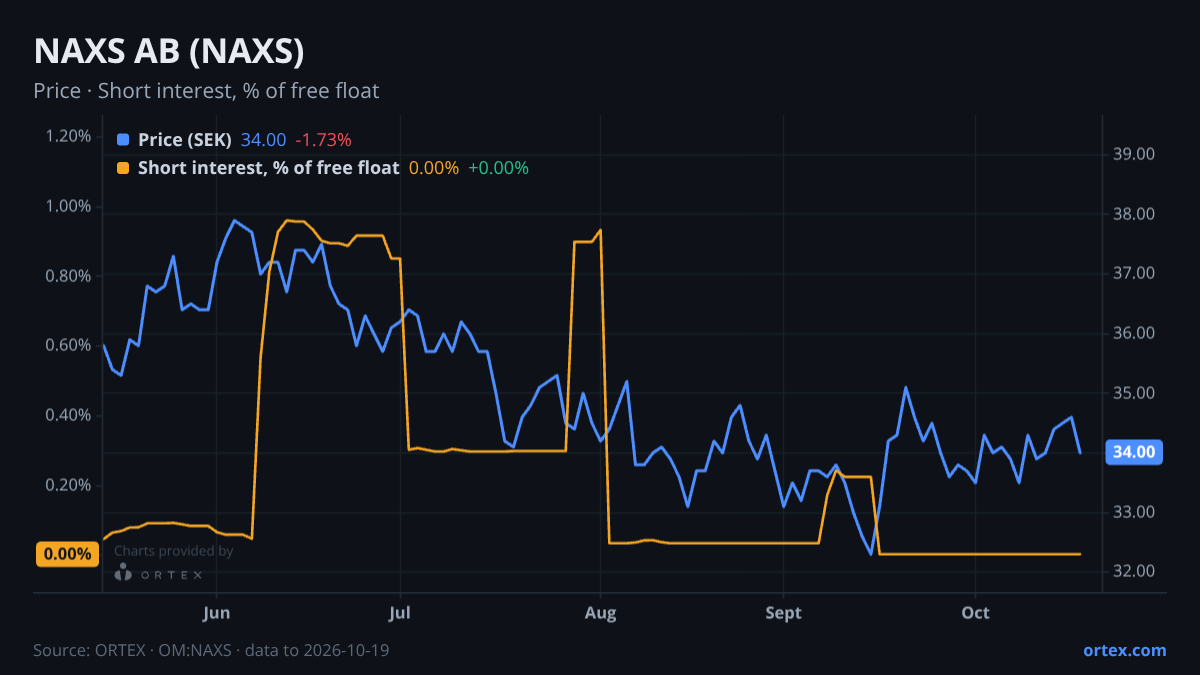Click the 33.00 right axis label
Screen dimensions: 1200x675
(1134, 512)
